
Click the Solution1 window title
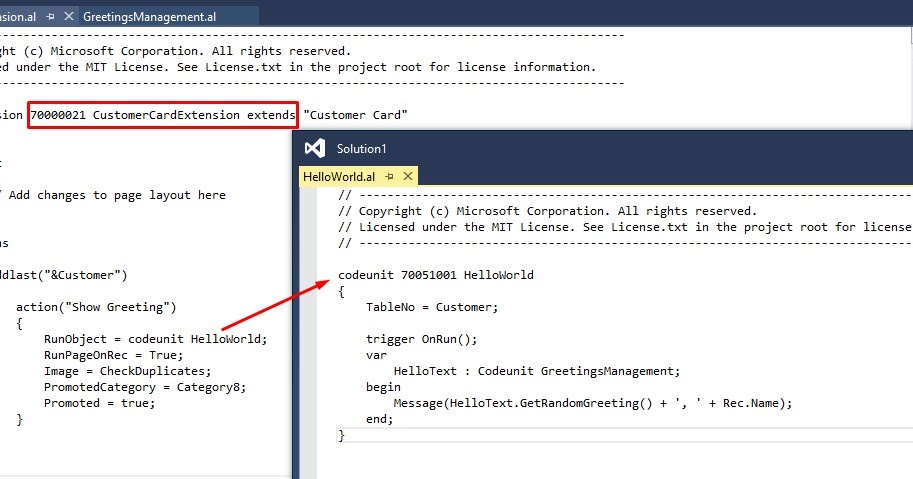point(361,149)
